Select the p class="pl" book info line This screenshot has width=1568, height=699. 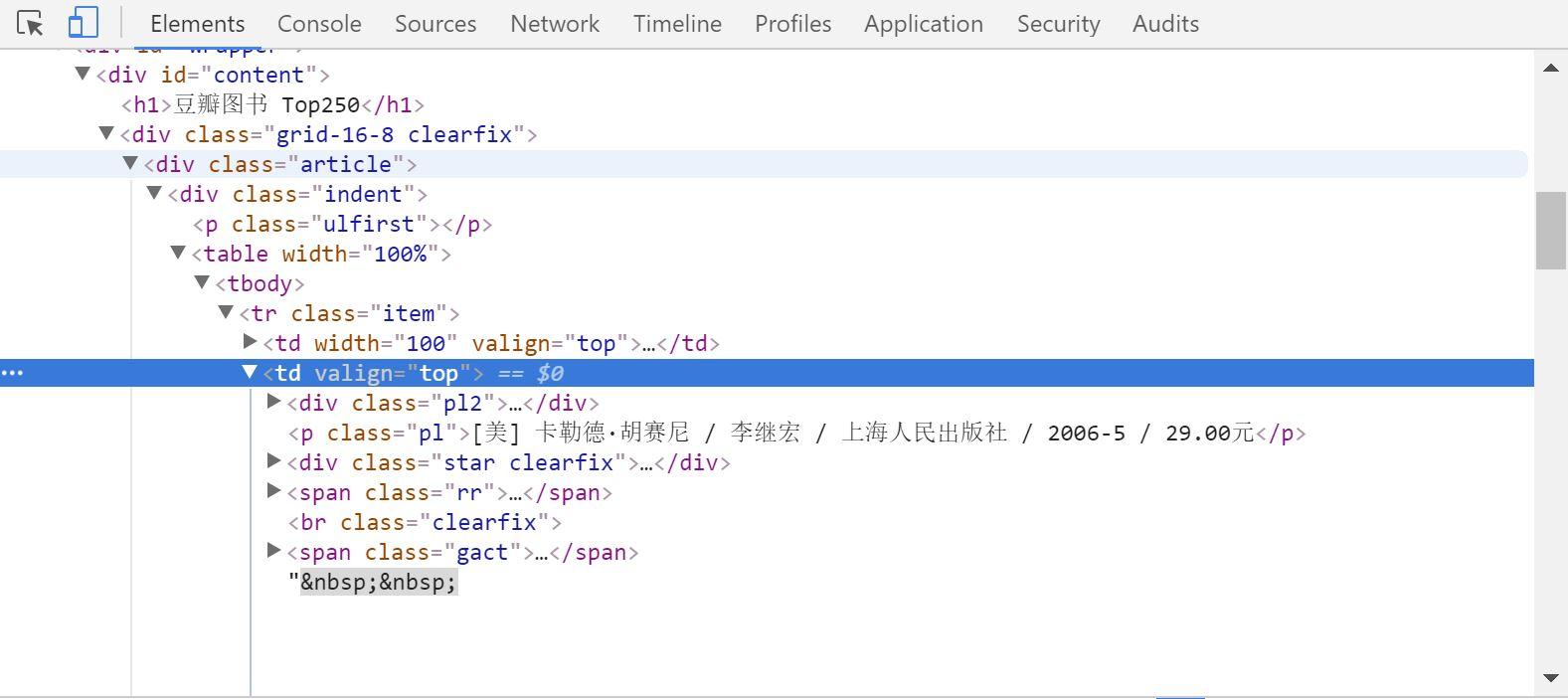click(x=795, y=433)
